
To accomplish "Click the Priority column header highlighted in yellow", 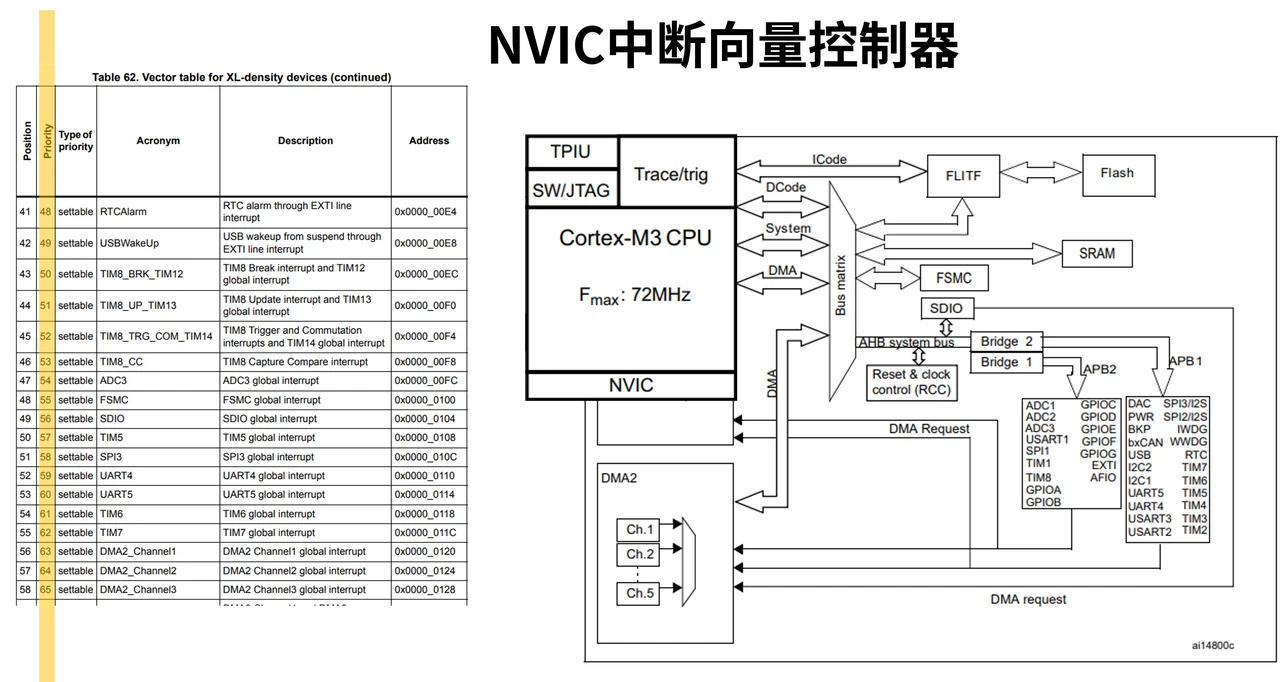I will [x=46, y=140].
